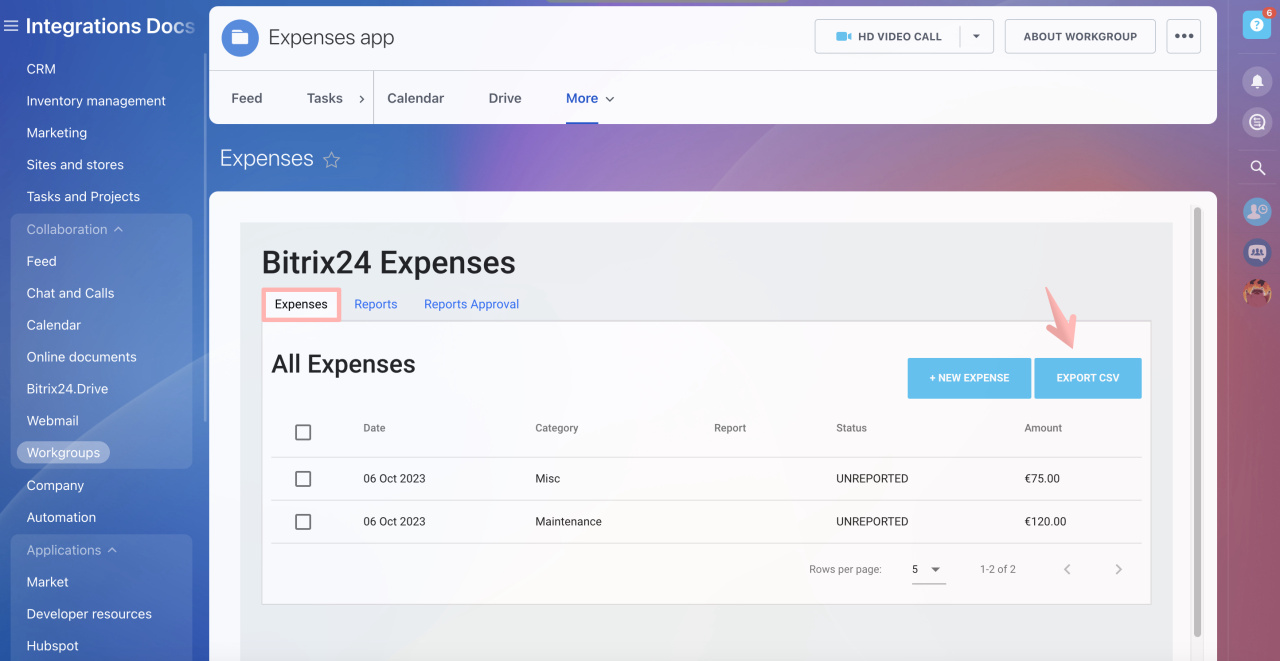
Task: Open Inventory management in sidebar
Action: (96, 101)
